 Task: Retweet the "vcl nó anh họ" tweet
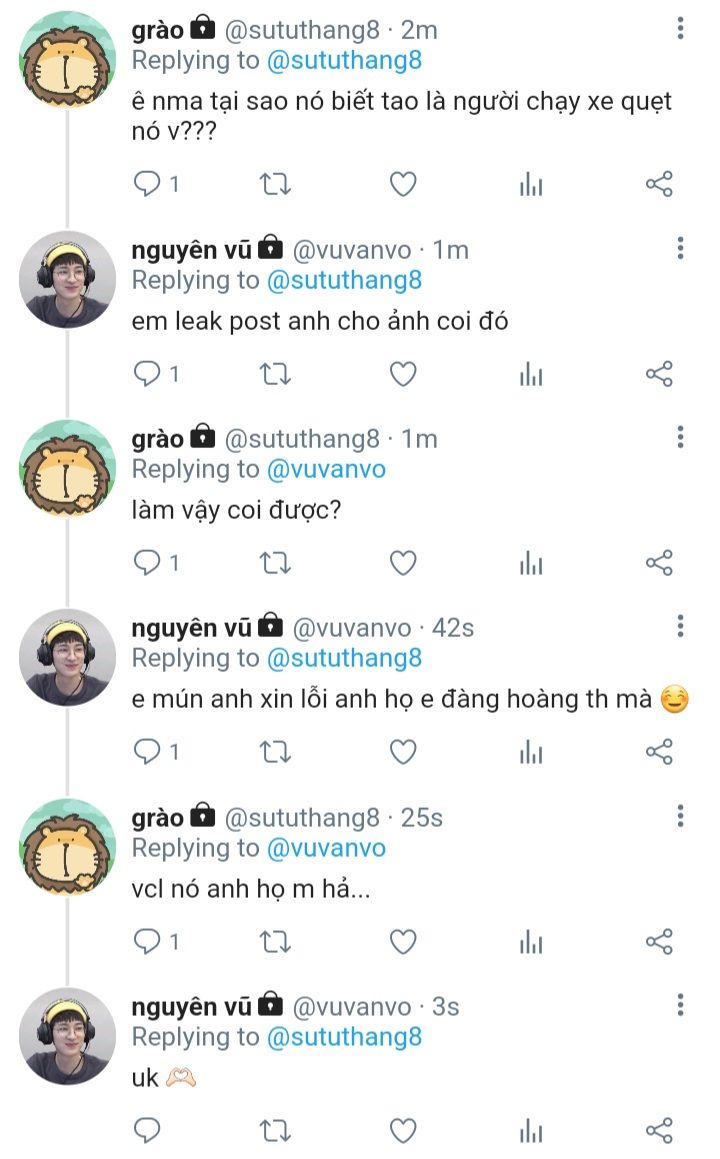[275, 941]
